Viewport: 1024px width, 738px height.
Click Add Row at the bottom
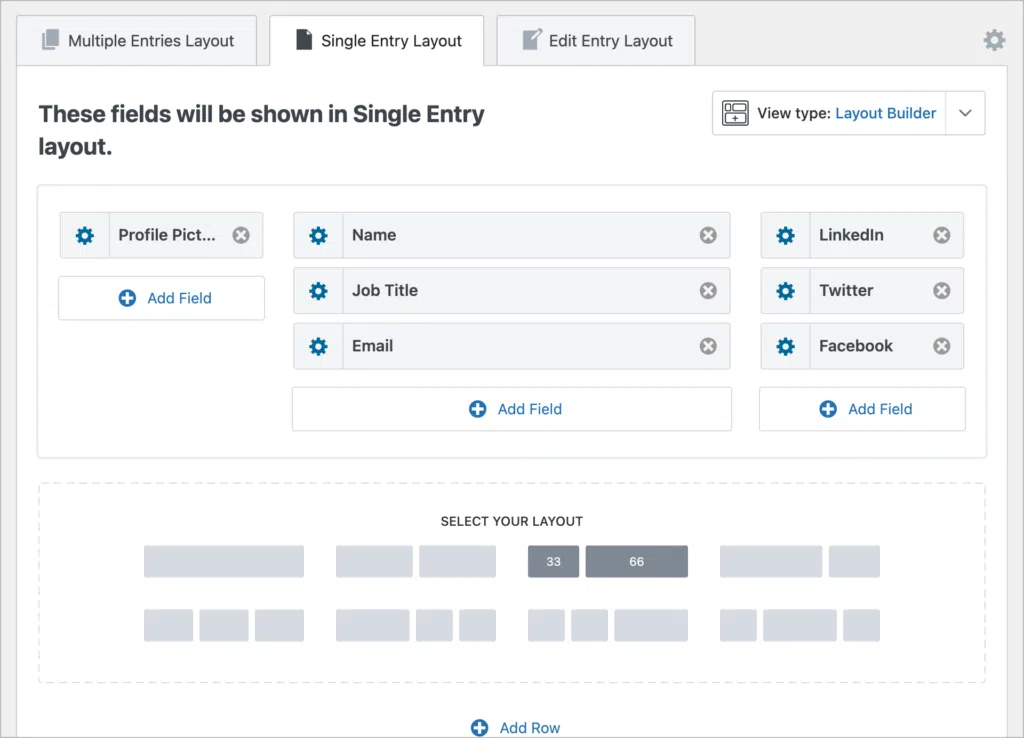coord(515,728)
